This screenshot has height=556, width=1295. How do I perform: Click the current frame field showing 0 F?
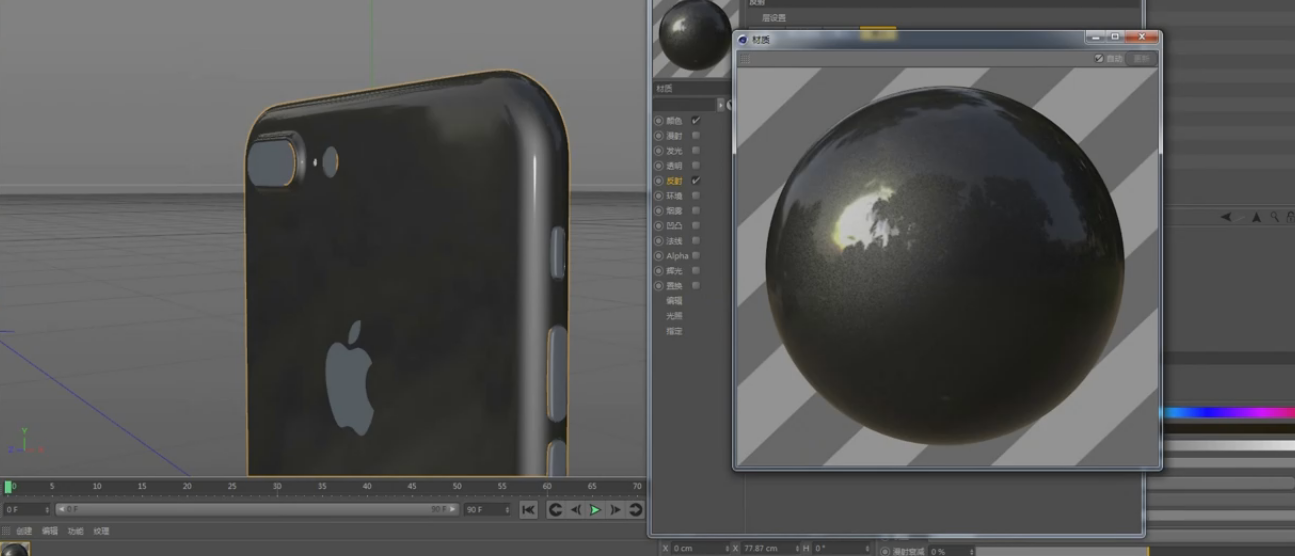(x=25, y=510)
